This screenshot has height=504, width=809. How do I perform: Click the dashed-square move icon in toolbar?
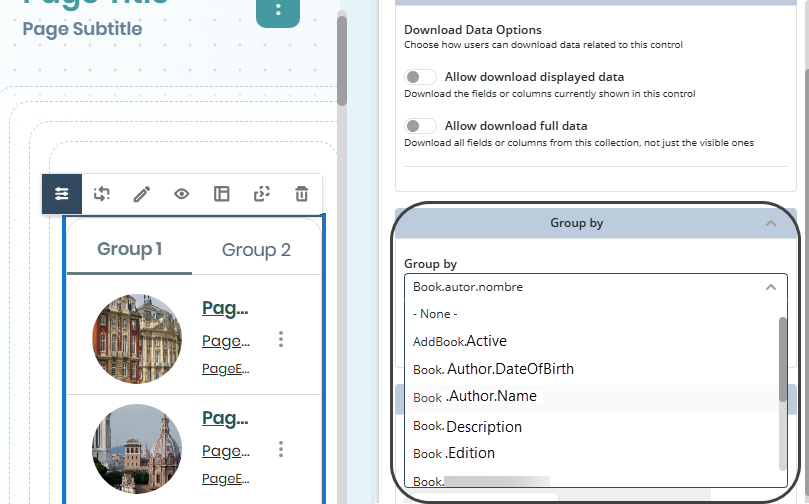point(262,194)
